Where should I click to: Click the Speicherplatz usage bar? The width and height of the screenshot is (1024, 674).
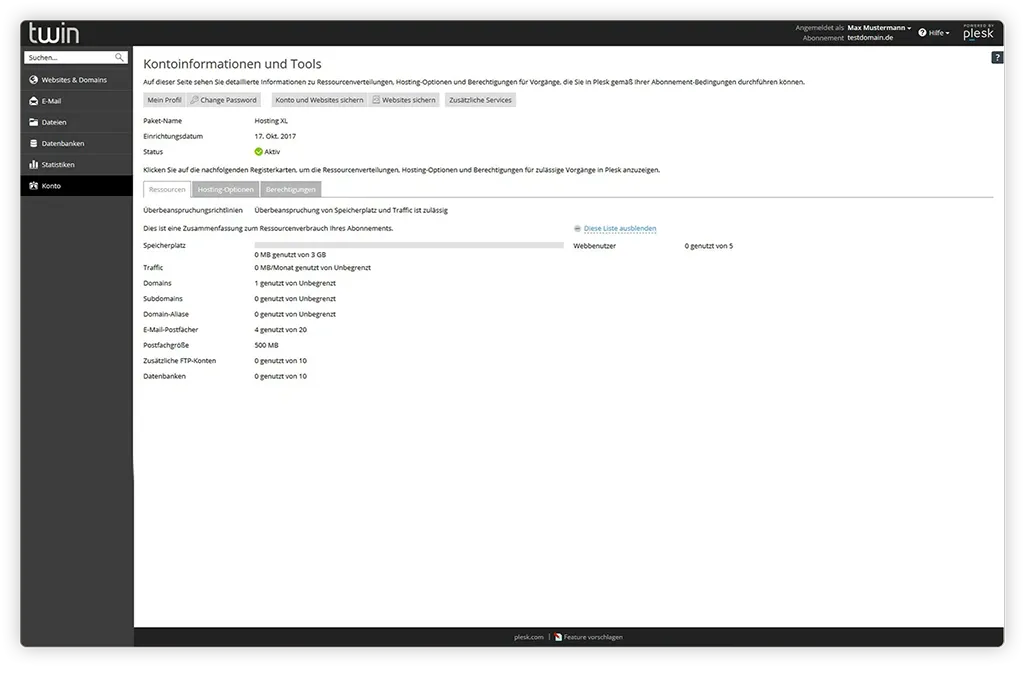click(408, 245)
